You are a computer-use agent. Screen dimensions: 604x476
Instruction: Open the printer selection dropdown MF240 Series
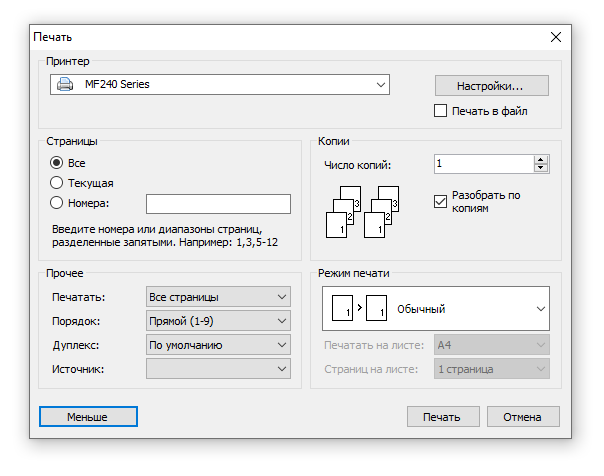pyautogui.click(x=220, y=85)
